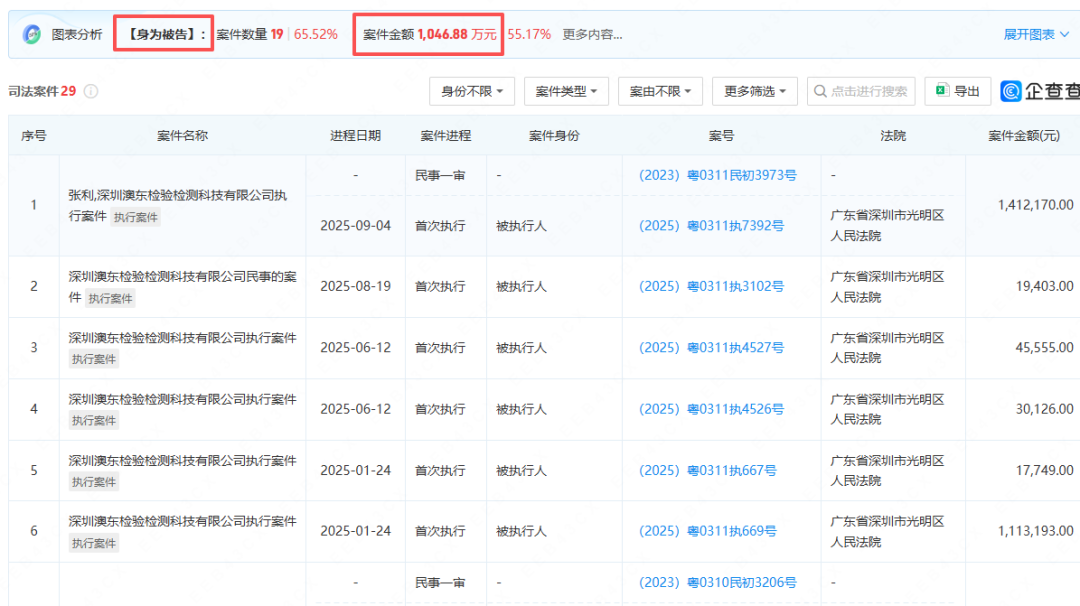This screenshot has height=606, width=1080.
Task: Click the date 2025-08-19
Action: point(355,286)
